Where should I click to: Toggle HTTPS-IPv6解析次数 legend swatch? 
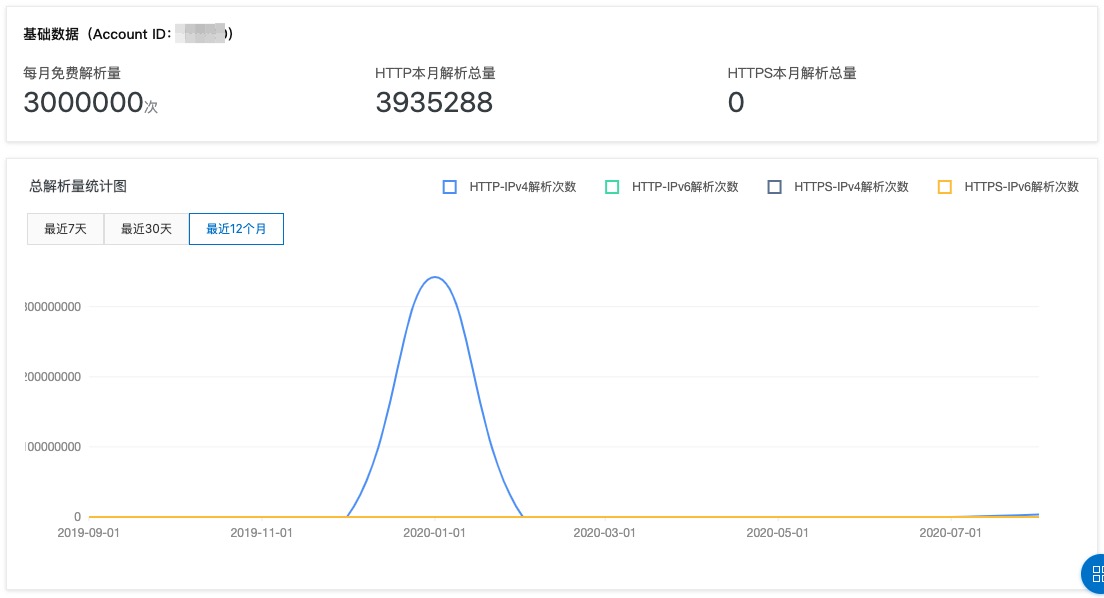[945, 187]
